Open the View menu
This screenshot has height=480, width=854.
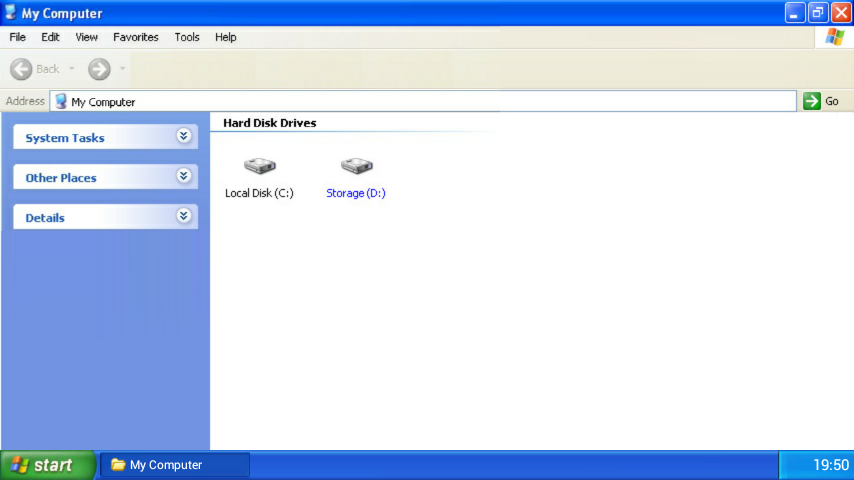87,37
